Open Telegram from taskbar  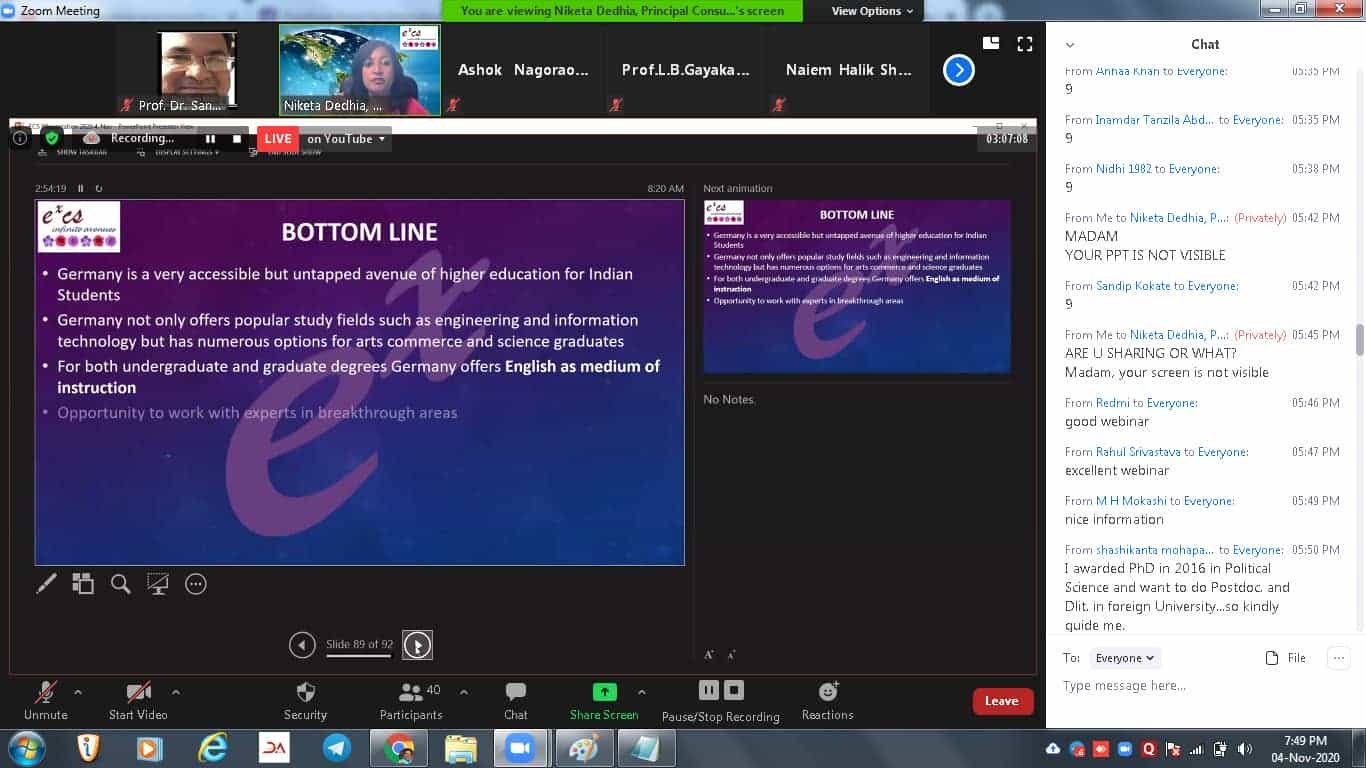click(x=336, y=748)
